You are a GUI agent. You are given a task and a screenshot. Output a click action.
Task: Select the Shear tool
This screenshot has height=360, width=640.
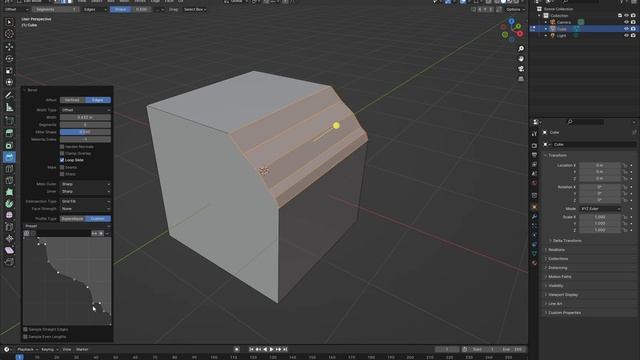pos(9,250)
